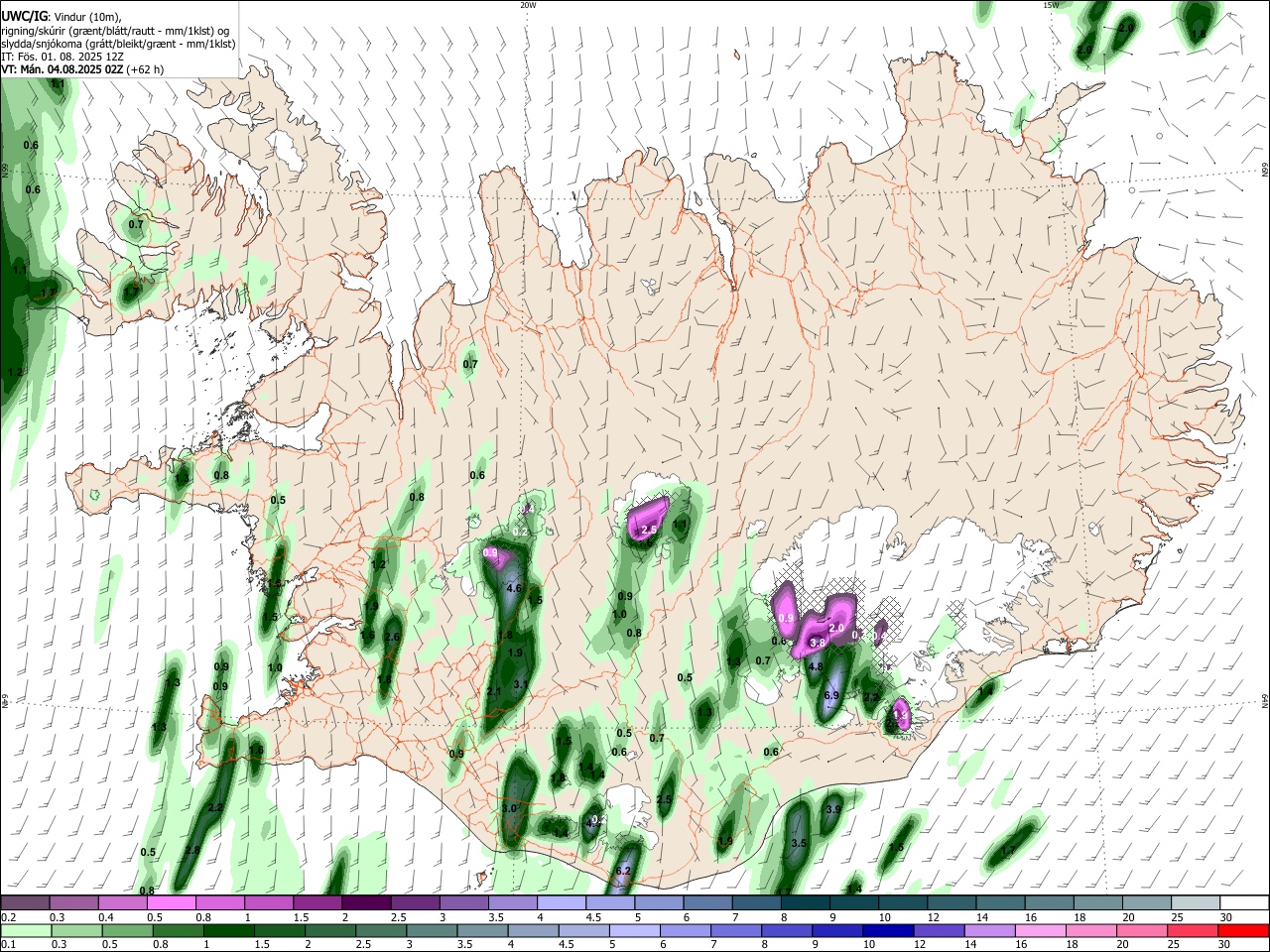Screen dimensions: 1270x952
Task: Click the white 3.8 snow value
Action: 818,643
